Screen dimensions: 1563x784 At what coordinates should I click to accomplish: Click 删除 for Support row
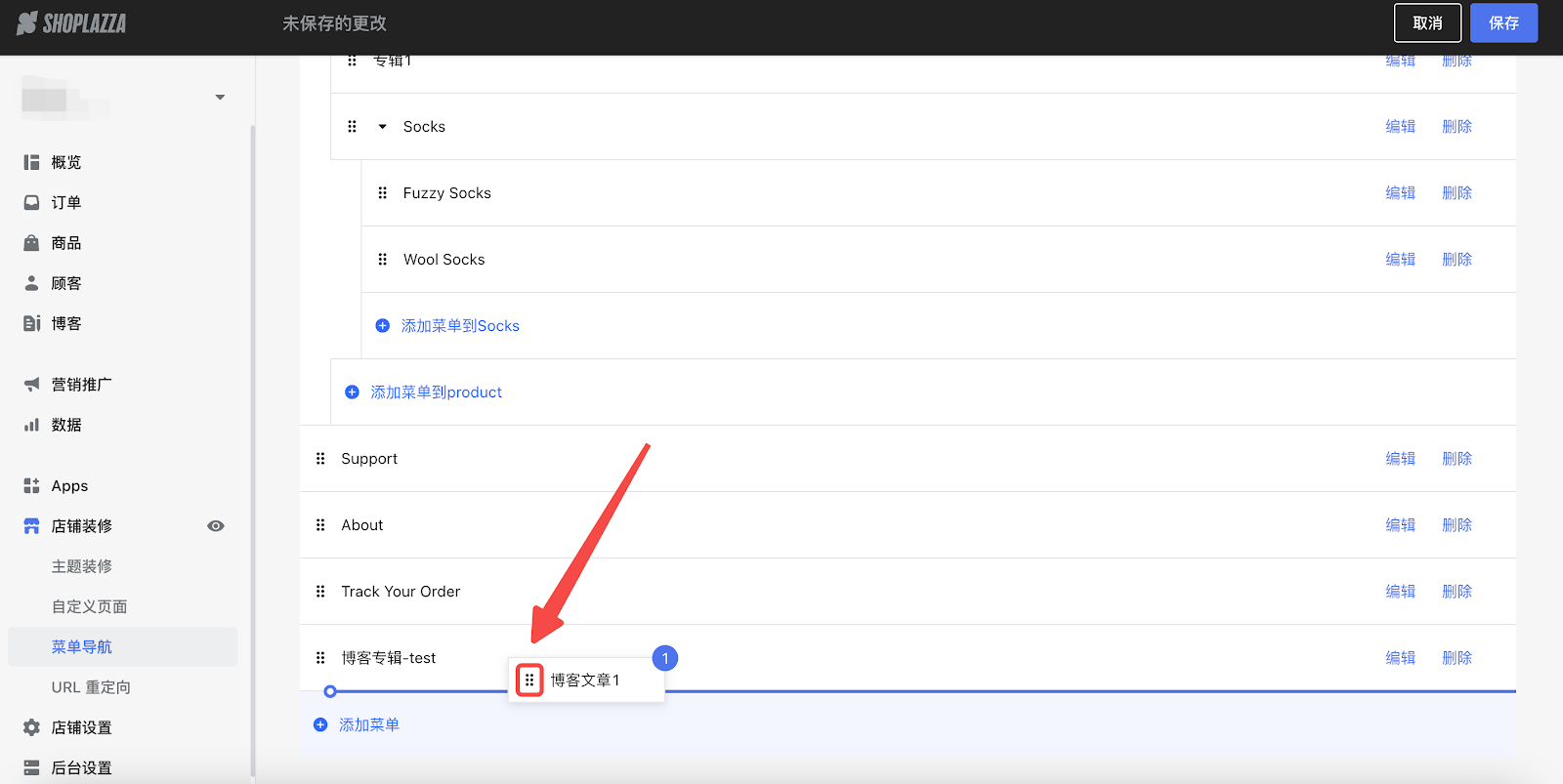(x=1457, y=458)
